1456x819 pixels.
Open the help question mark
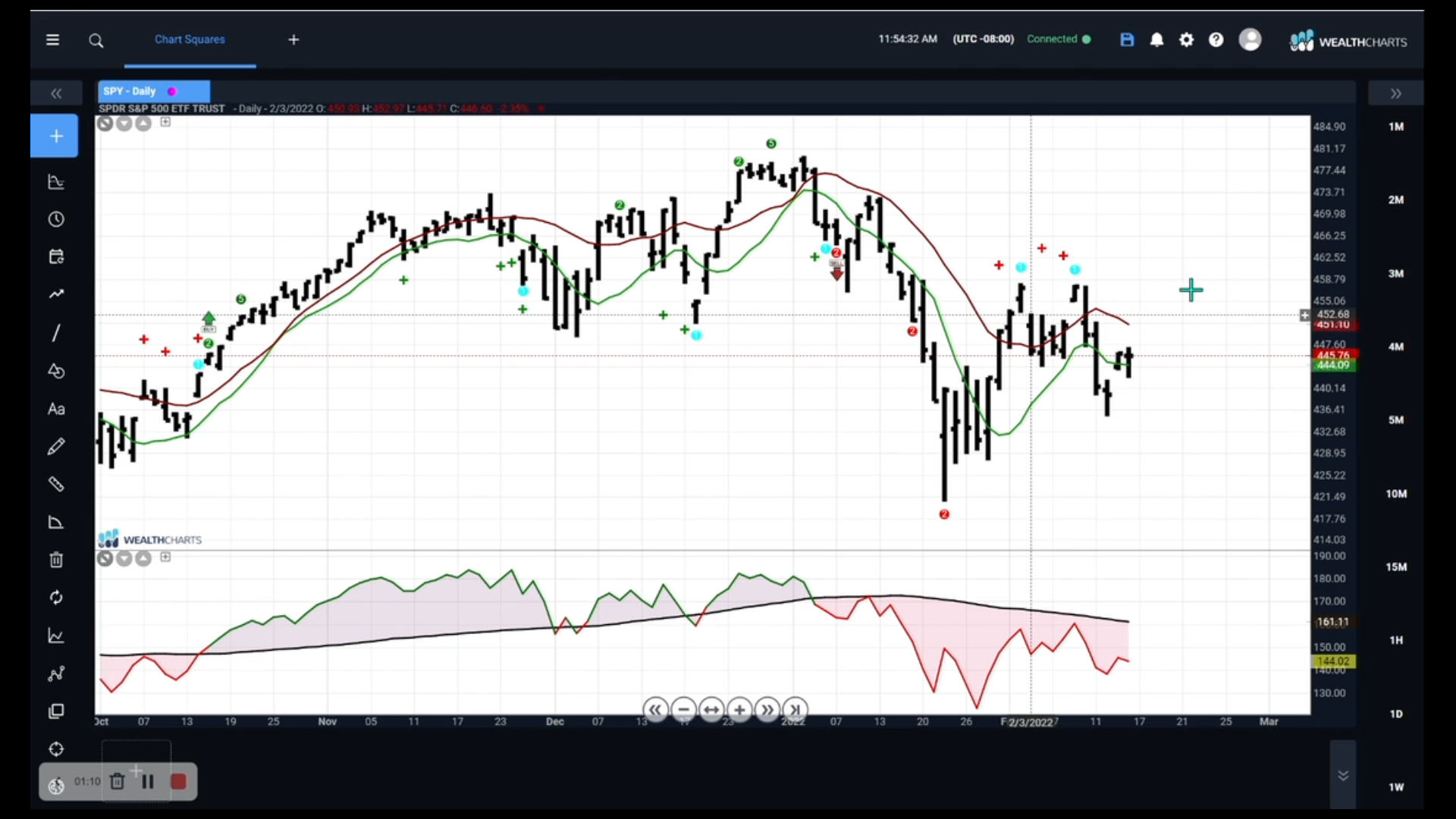click(1216, 39)
